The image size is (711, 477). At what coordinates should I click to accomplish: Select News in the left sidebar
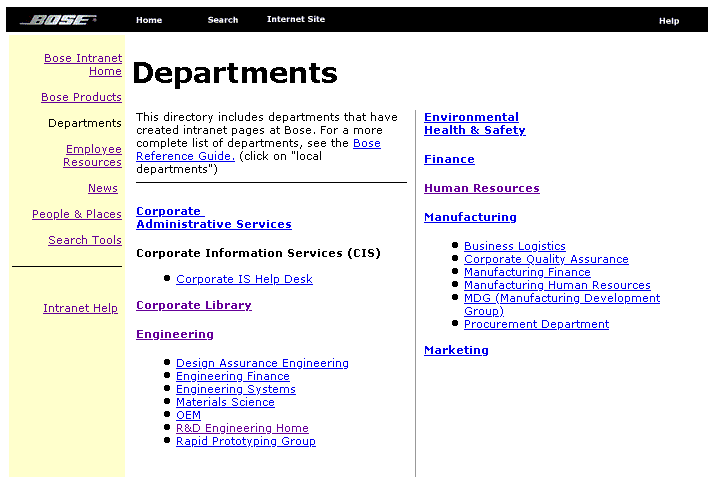[103, 188]
